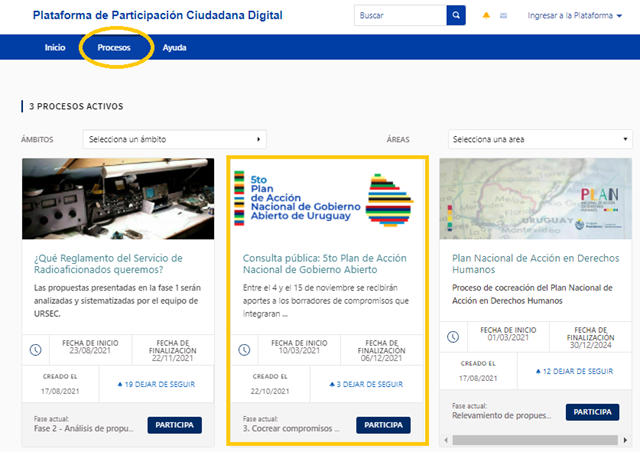Click the start date 01/03/2021
This screenshot has width=640, height=452.
[508, 338]
